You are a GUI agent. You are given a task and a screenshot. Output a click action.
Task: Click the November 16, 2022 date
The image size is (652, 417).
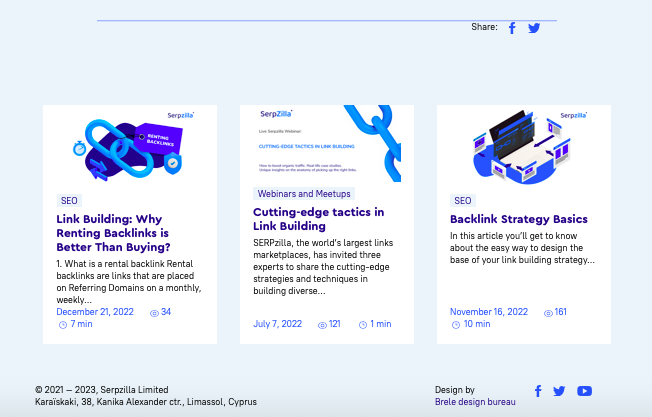489,312
